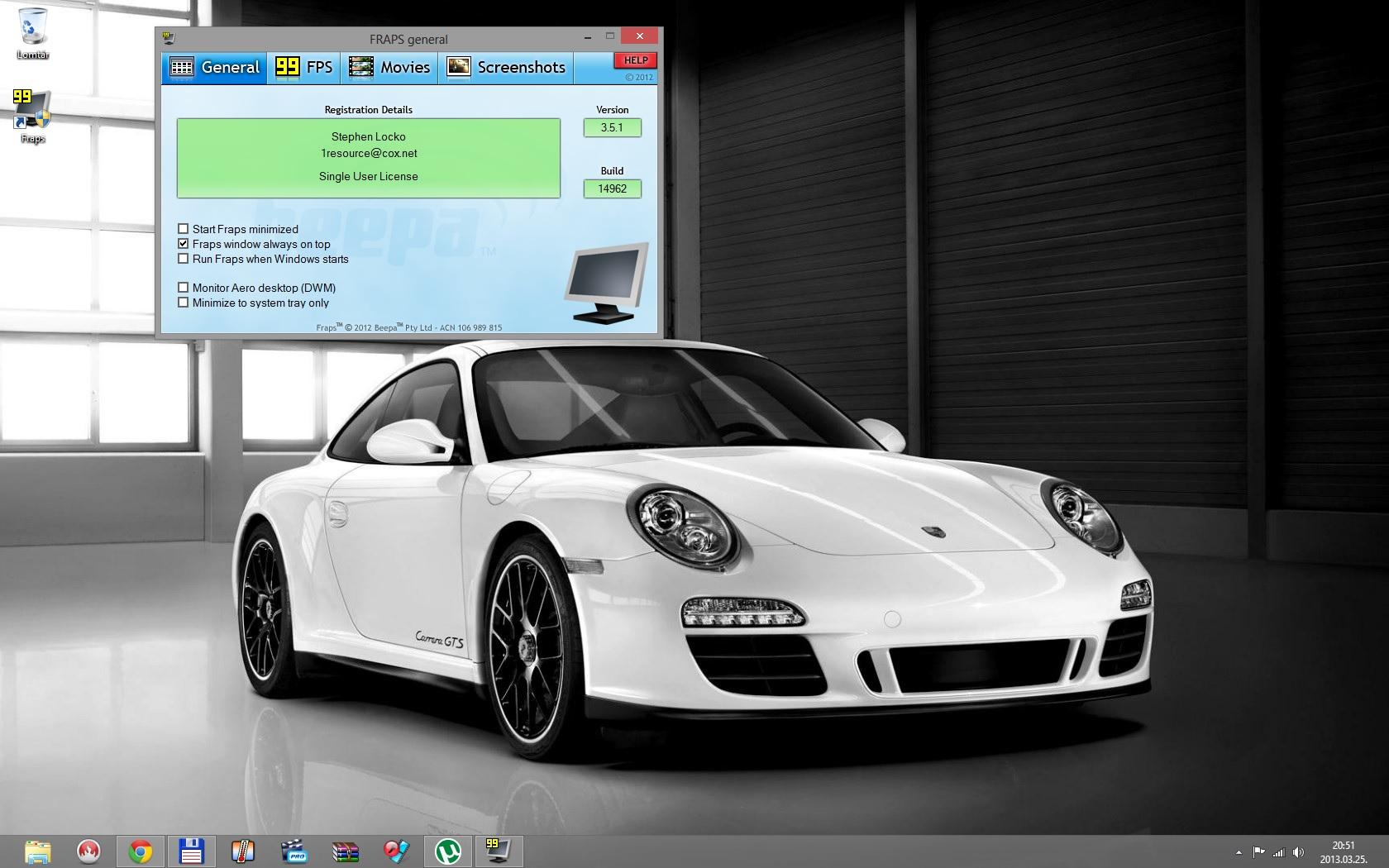Screen dimensions: 1389x868
Task: Click the Fraps taskbar button
Action: click(x=499, y=851)
